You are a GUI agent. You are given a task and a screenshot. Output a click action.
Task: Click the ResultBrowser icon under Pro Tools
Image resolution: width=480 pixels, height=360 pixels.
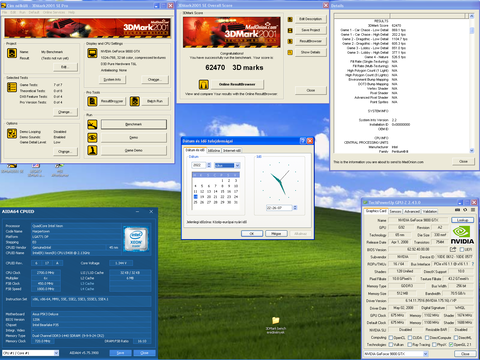92,101
